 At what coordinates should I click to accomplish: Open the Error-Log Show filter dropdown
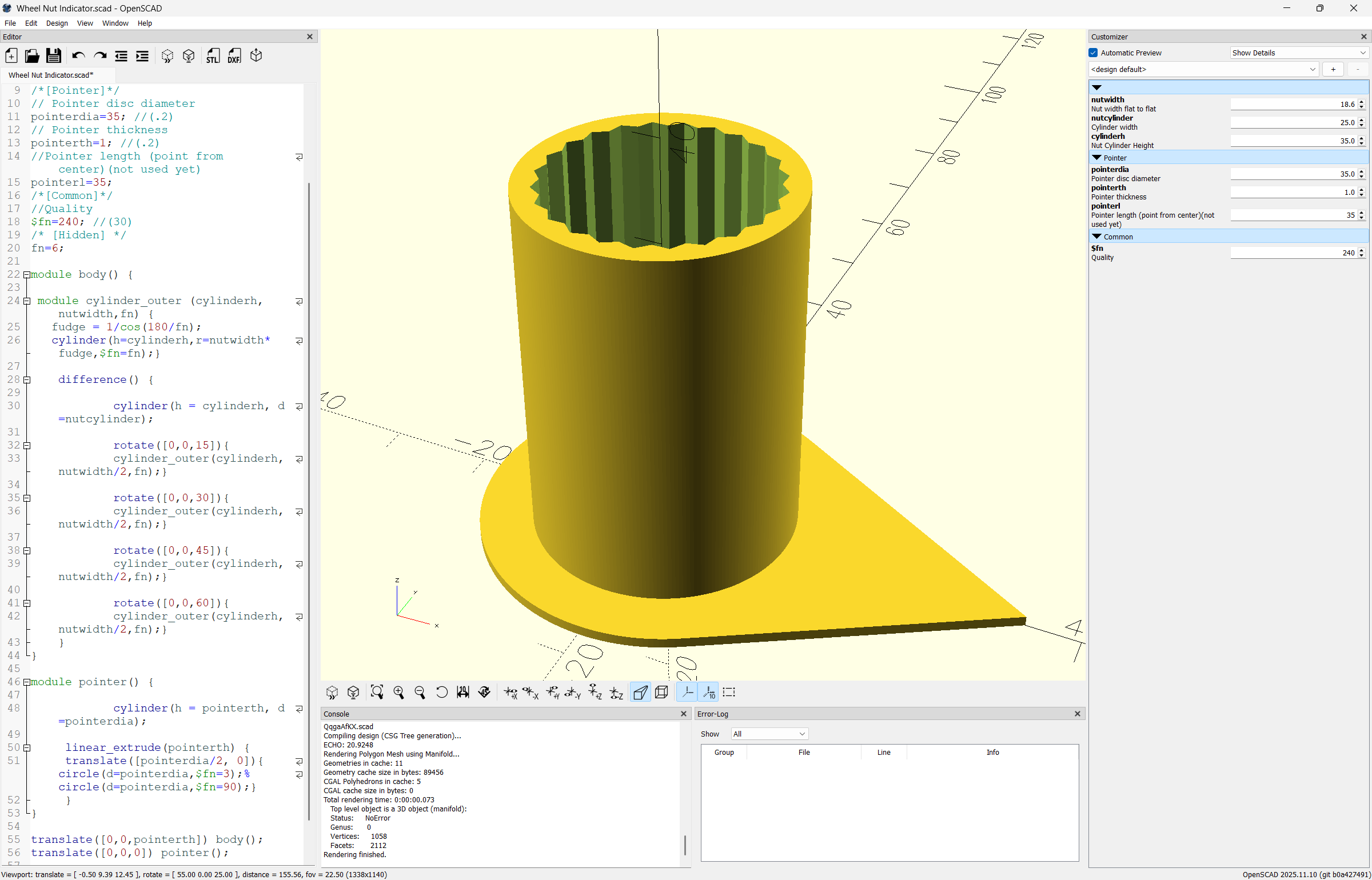769,734
